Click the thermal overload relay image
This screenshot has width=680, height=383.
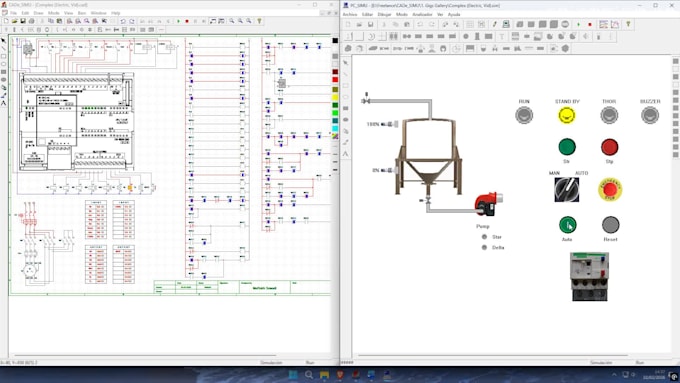tap(589, 276)
